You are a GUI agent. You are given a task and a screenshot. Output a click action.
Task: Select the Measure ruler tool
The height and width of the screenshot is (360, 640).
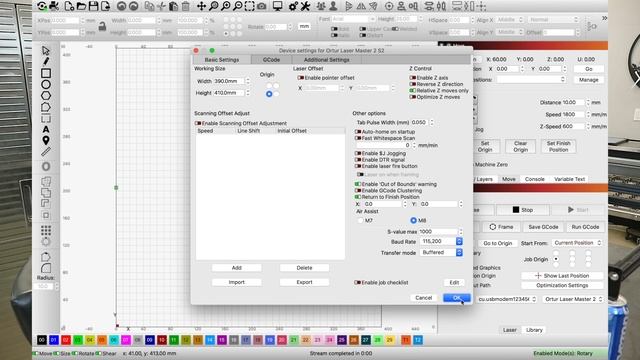pos(46,152)
